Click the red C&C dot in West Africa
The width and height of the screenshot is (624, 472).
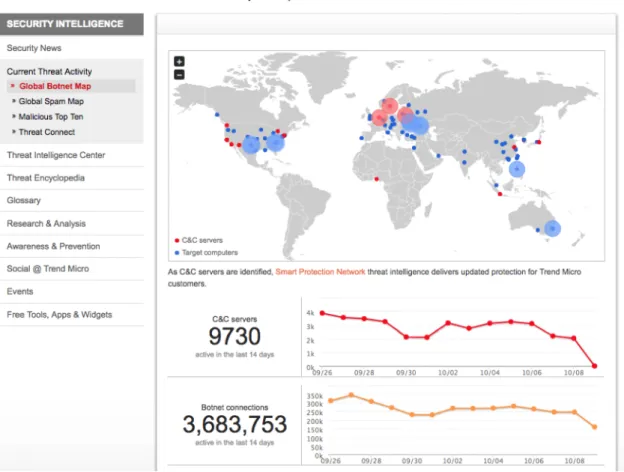pyautogui.click(x=376, y=179)
